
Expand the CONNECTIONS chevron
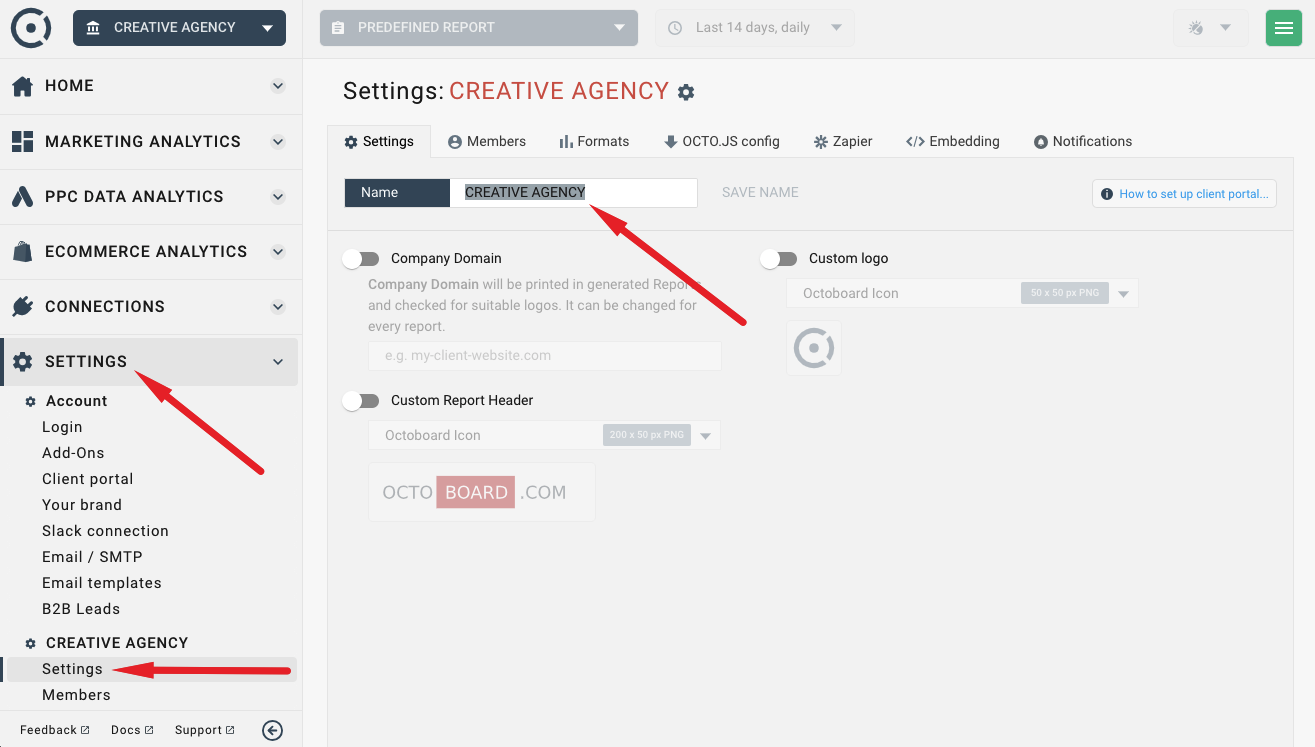pos(278,306)
